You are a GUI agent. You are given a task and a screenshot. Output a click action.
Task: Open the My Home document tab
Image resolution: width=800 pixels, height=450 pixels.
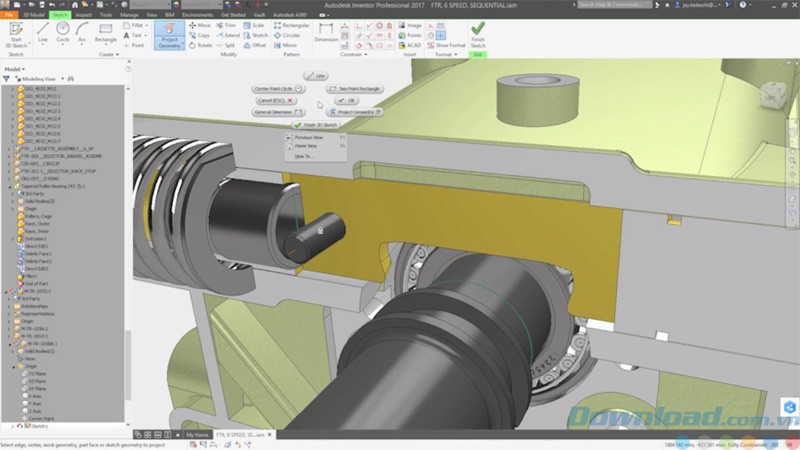pyautogui.click(x=197, y=435)
